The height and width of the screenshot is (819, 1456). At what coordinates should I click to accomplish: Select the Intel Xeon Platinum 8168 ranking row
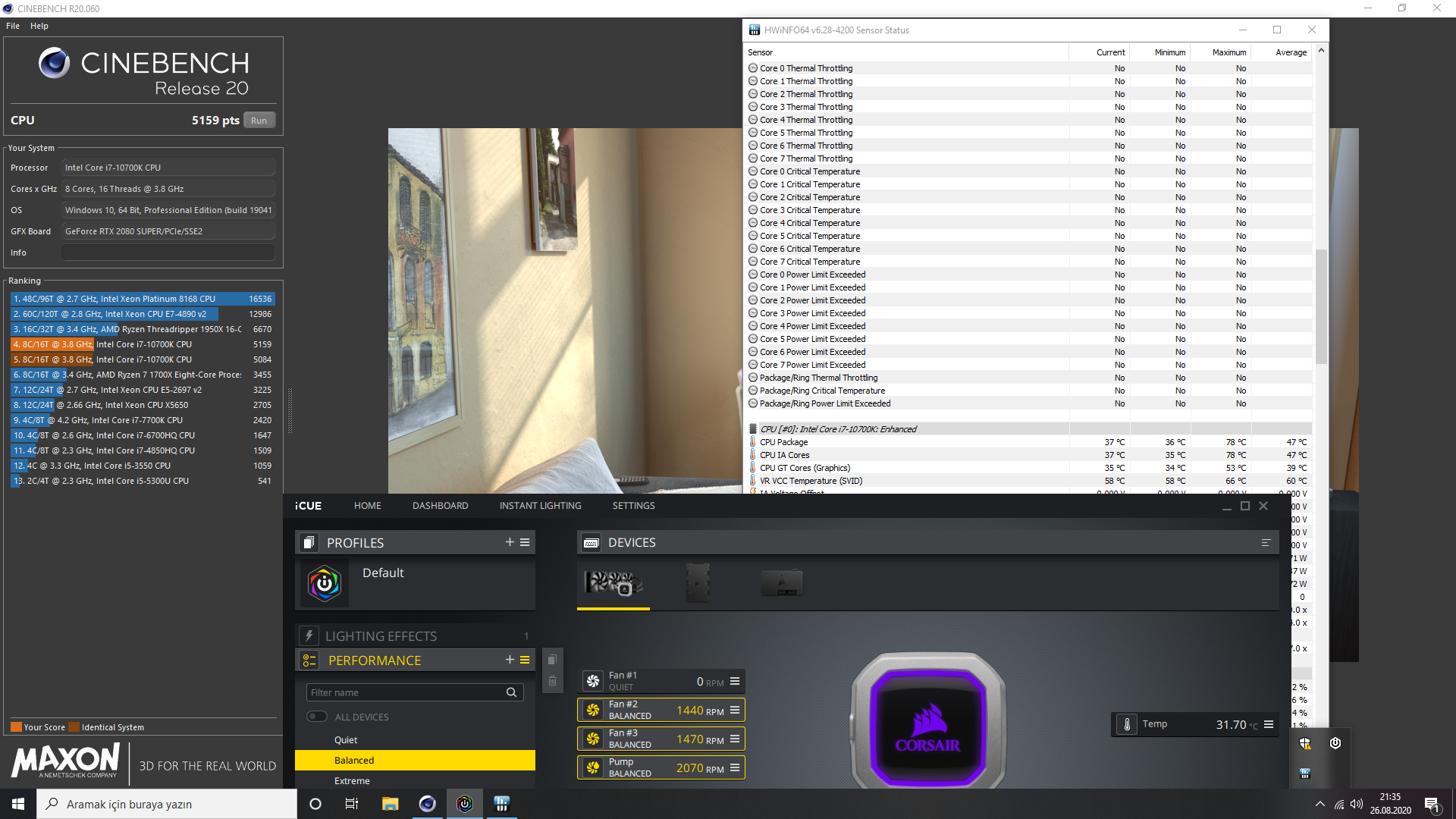(143, 299)
